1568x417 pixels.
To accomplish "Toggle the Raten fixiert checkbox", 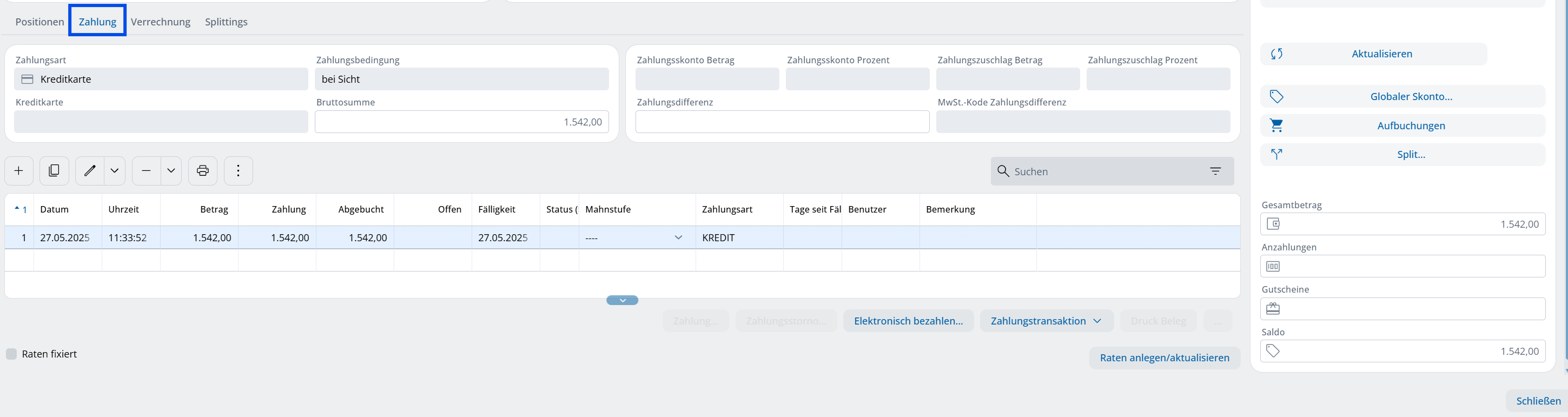I will coord(11,354).
